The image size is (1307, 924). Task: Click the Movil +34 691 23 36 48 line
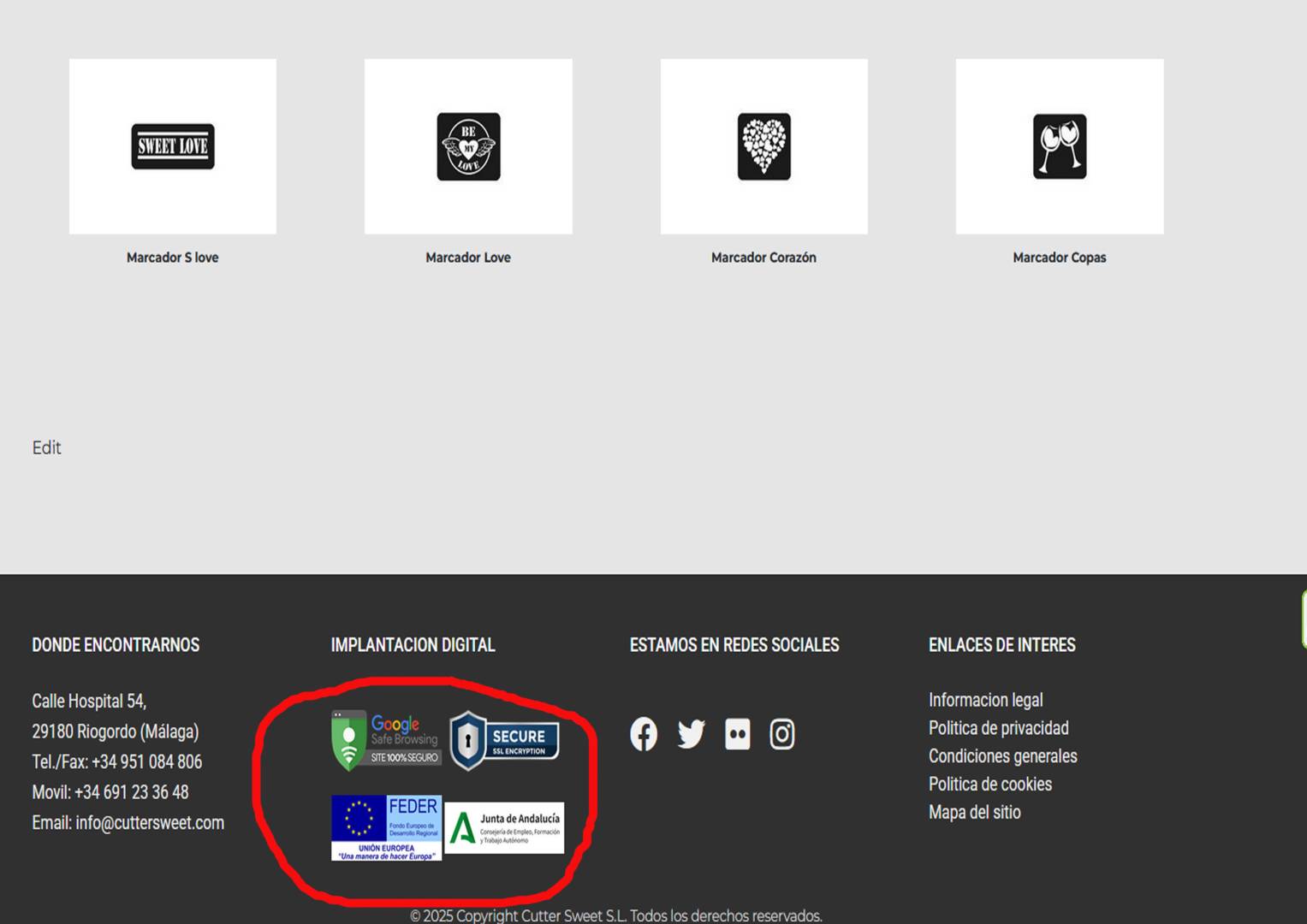pos(110,792)
